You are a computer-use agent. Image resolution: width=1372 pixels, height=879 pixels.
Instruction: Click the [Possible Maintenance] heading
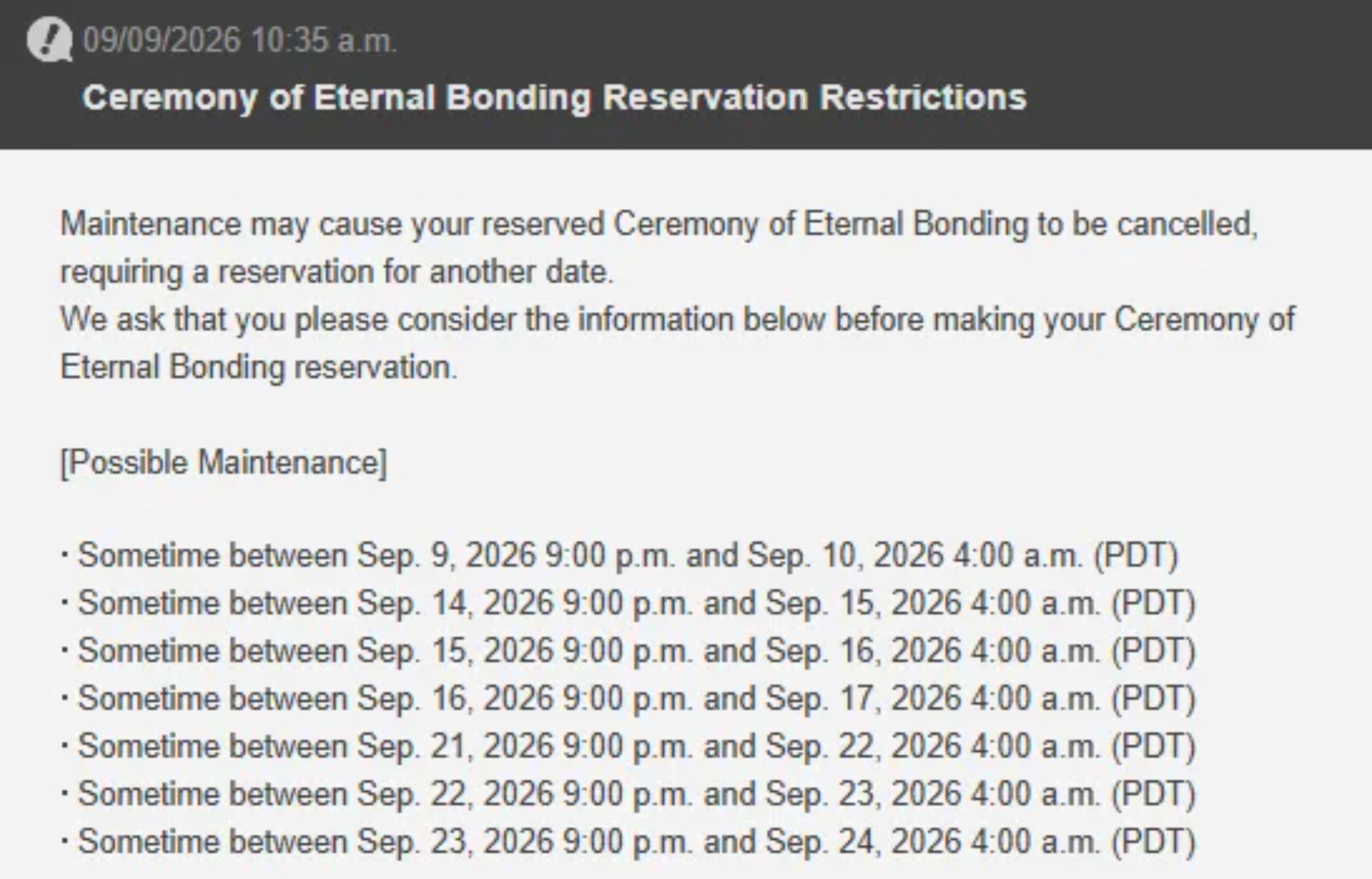(224, 462)
